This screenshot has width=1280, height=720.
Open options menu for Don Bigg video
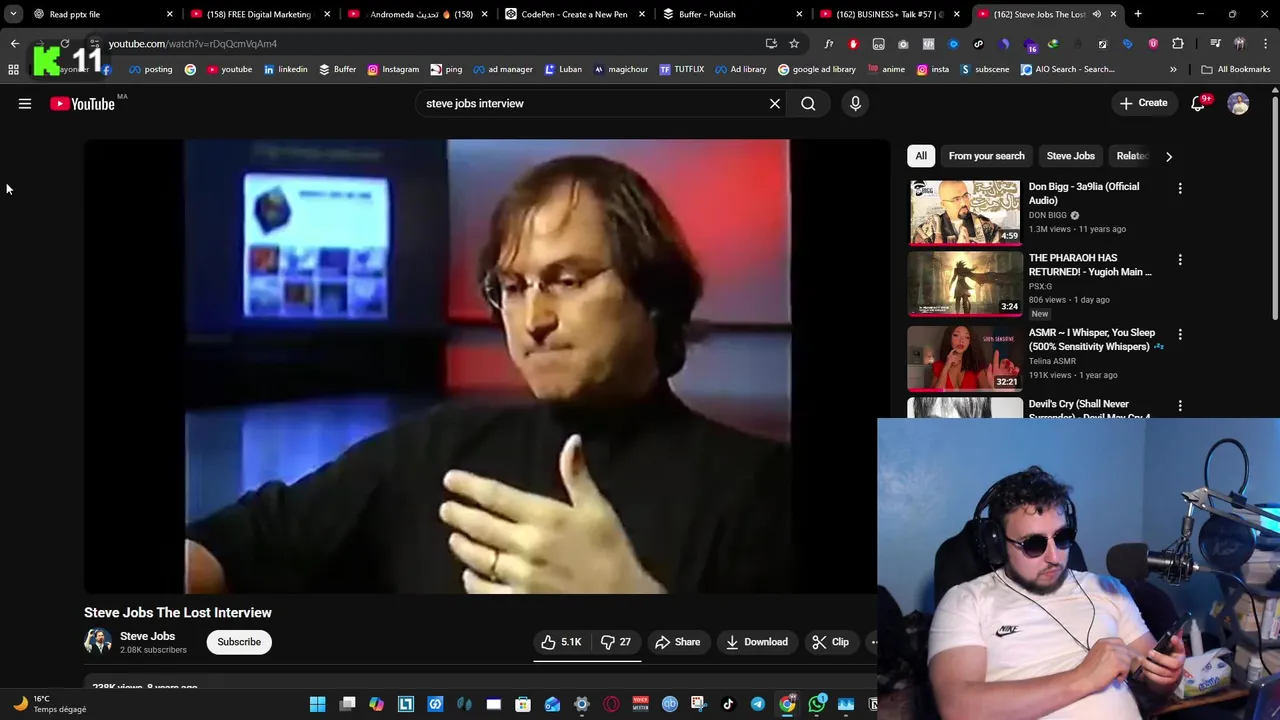click(1180, 188)
